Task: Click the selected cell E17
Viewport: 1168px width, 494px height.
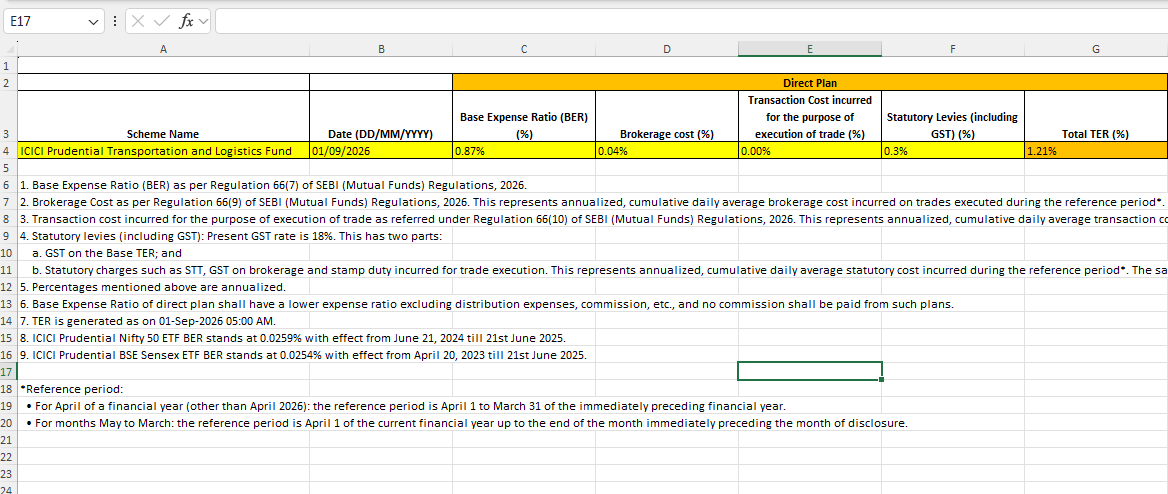Action: [810, 371]
